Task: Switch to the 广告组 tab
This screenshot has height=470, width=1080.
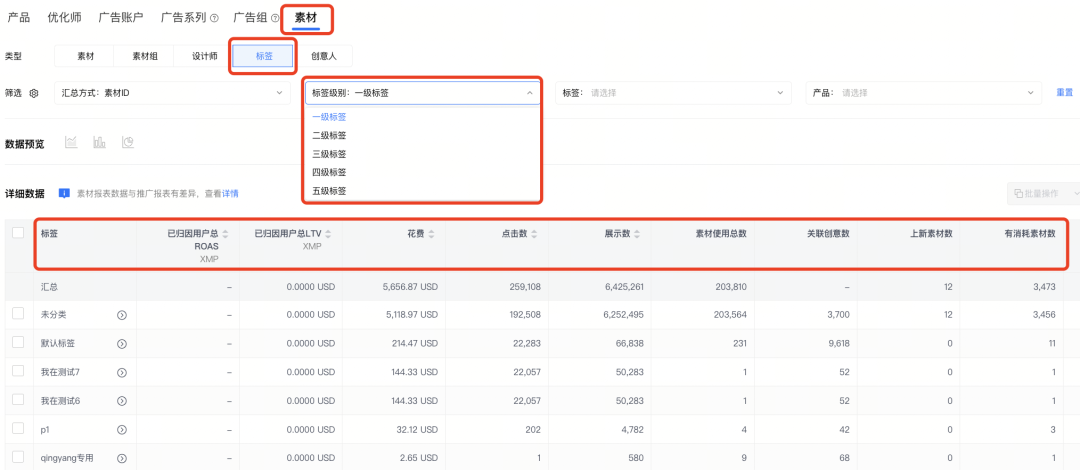Action: pos(251,18)
